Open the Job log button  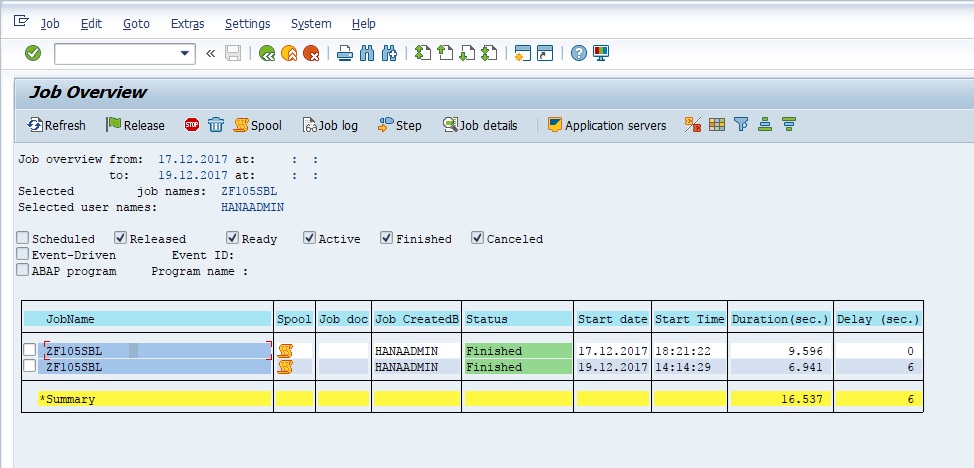point(330,125)
